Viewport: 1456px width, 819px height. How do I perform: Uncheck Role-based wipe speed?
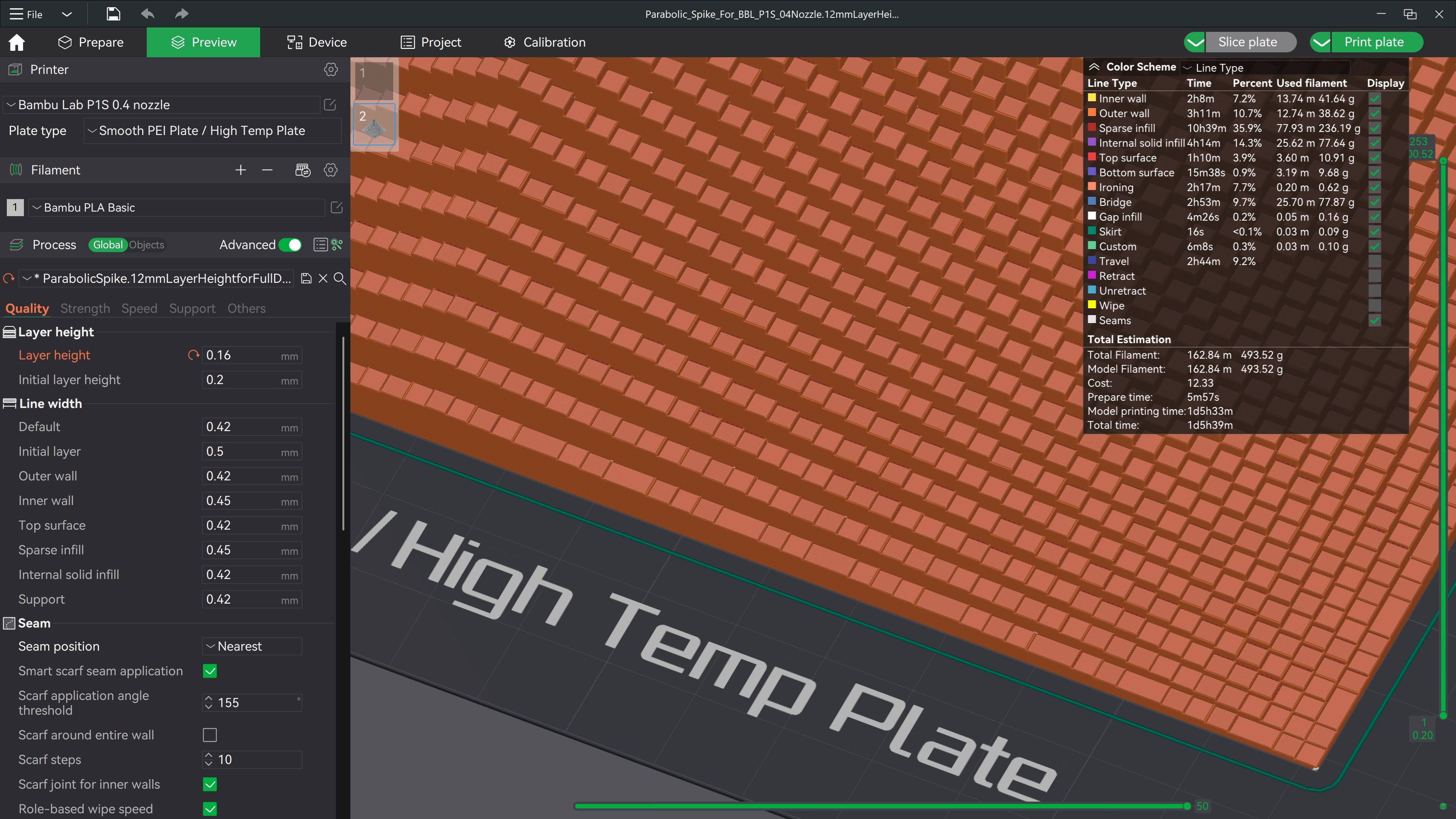click(210, 809)
